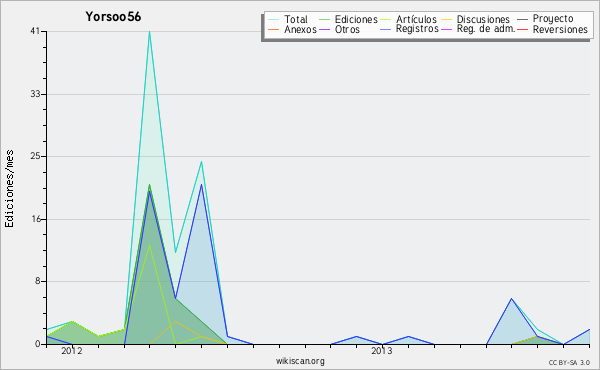Click the 8 y-axis value
Image resolution: width=600 pixels, height=370 pixels.
point(38,282)
